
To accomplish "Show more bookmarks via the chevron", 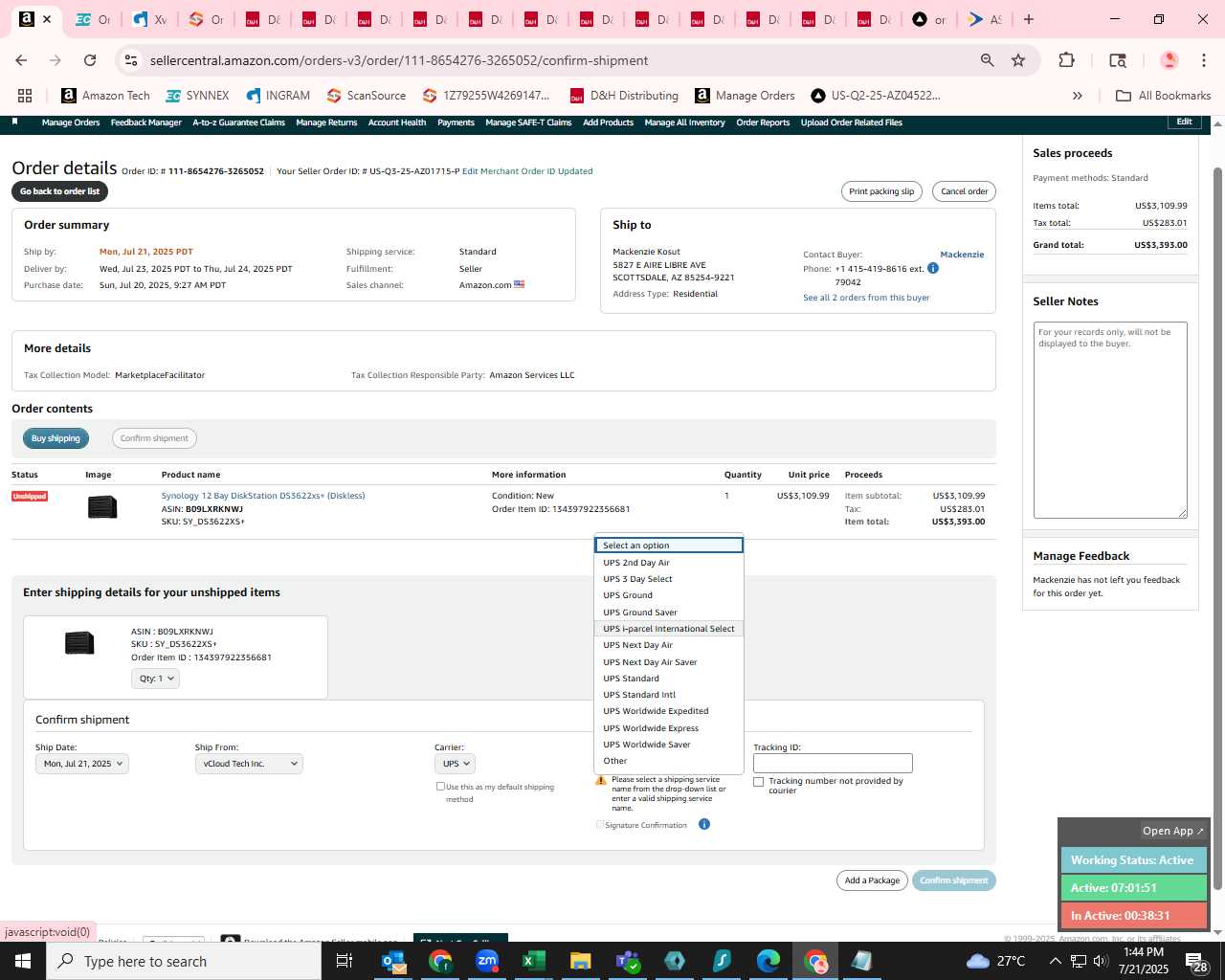I will coord(1077,96).
